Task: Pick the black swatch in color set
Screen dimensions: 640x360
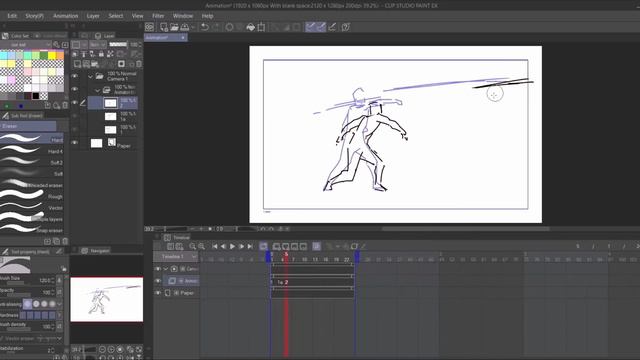Action: pyautogui.click(x=36, y=96)
